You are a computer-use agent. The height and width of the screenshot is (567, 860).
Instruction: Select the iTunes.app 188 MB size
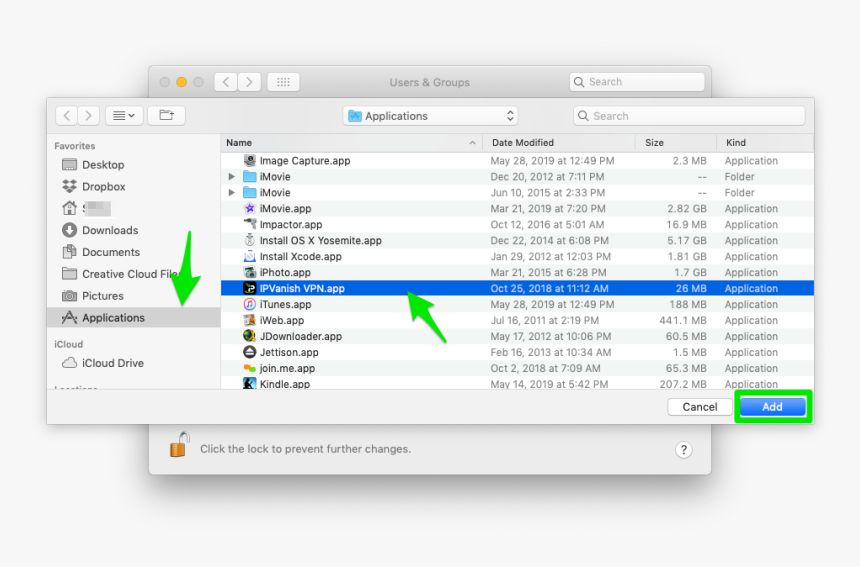[688, 304]
